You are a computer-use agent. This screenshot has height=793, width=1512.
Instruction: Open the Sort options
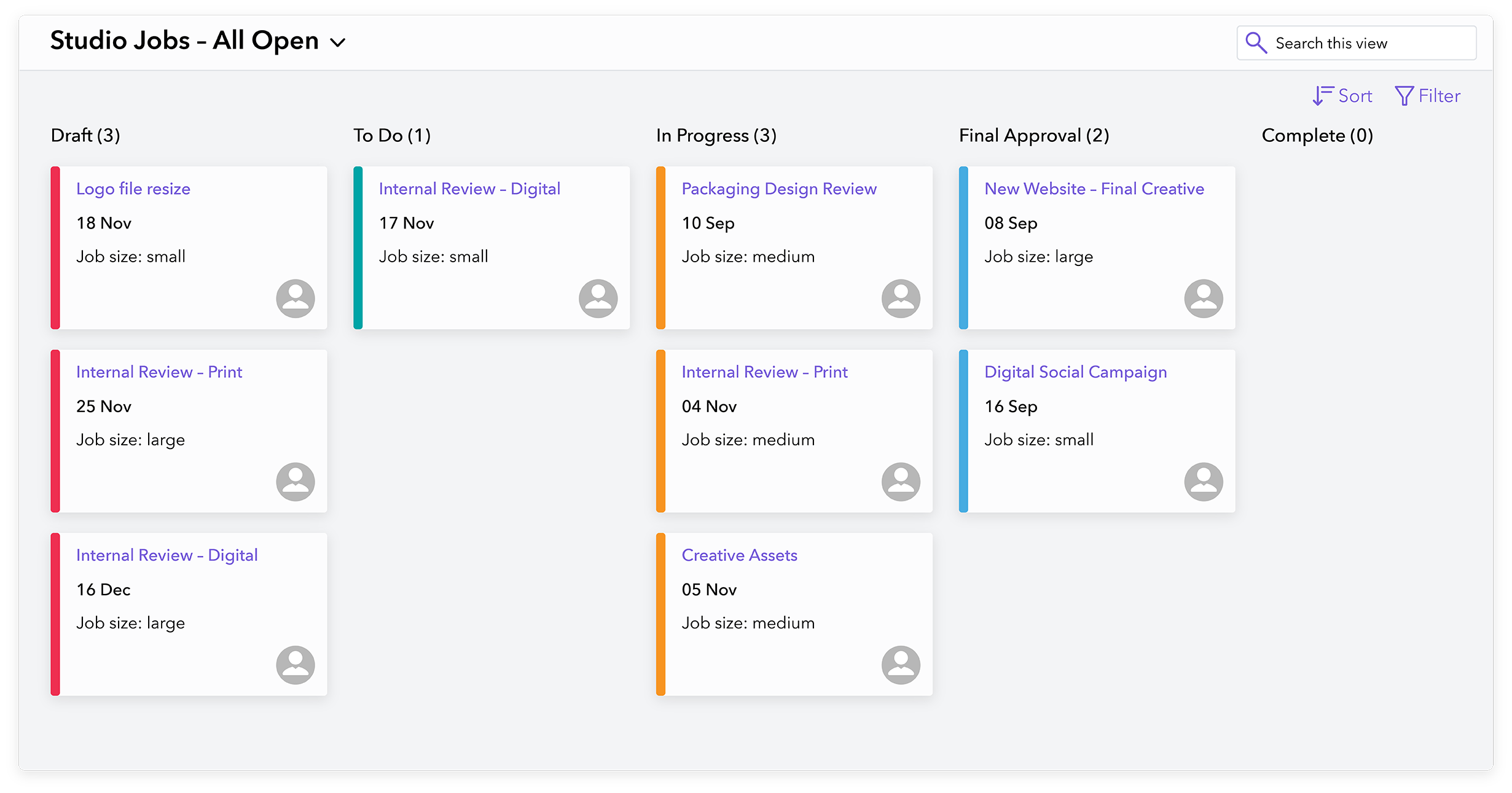(1342, 96)
